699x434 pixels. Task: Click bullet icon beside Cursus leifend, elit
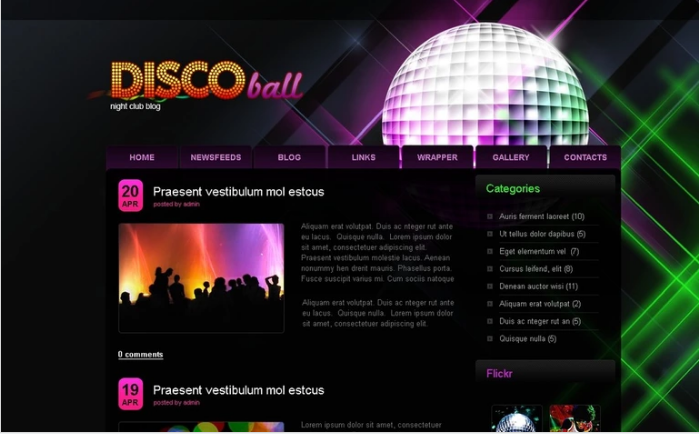(490, 269)
